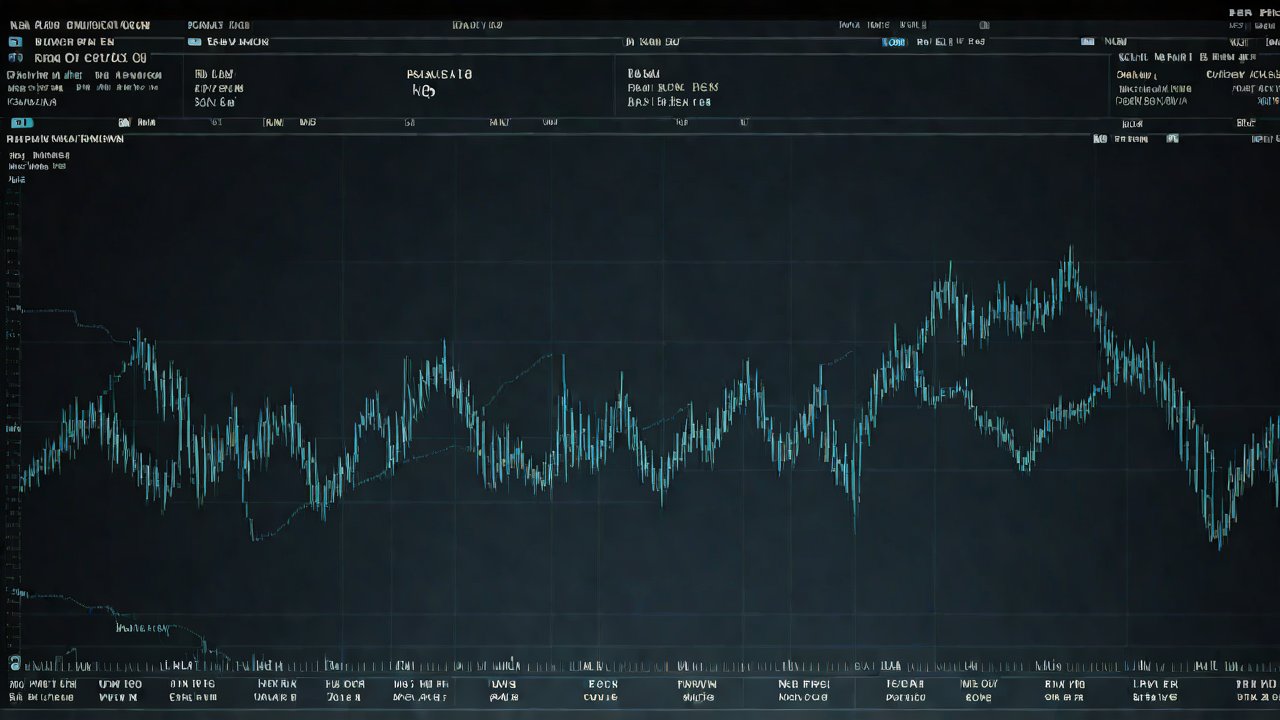Toggle the highlighted blue chip in the upper-right header

pyautogui.click(x=894, y=42)
